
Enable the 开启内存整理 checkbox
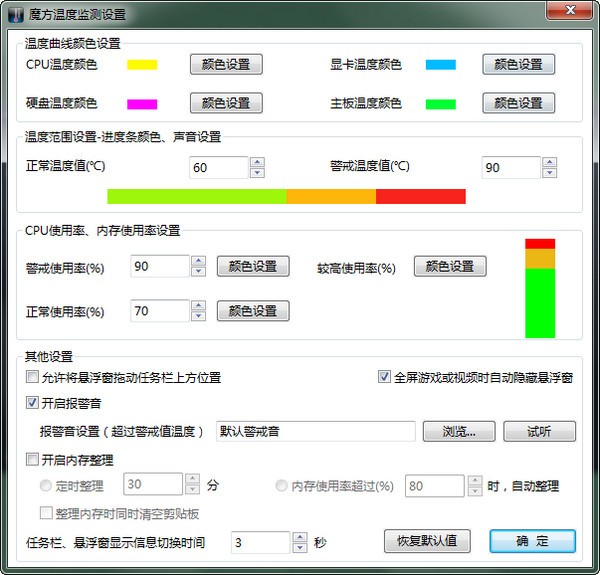tap(33, 460)
